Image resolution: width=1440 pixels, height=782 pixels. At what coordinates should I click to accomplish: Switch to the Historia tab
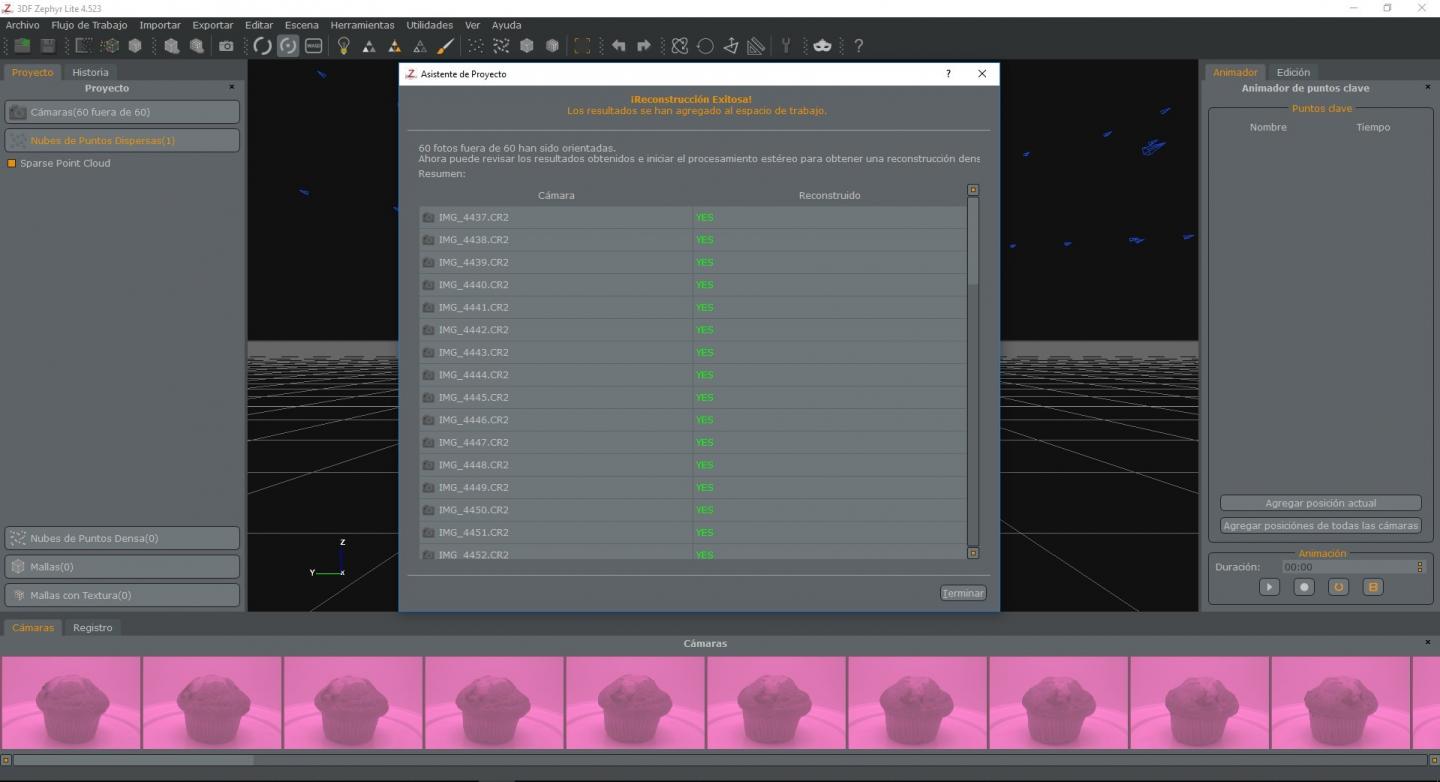90,72
